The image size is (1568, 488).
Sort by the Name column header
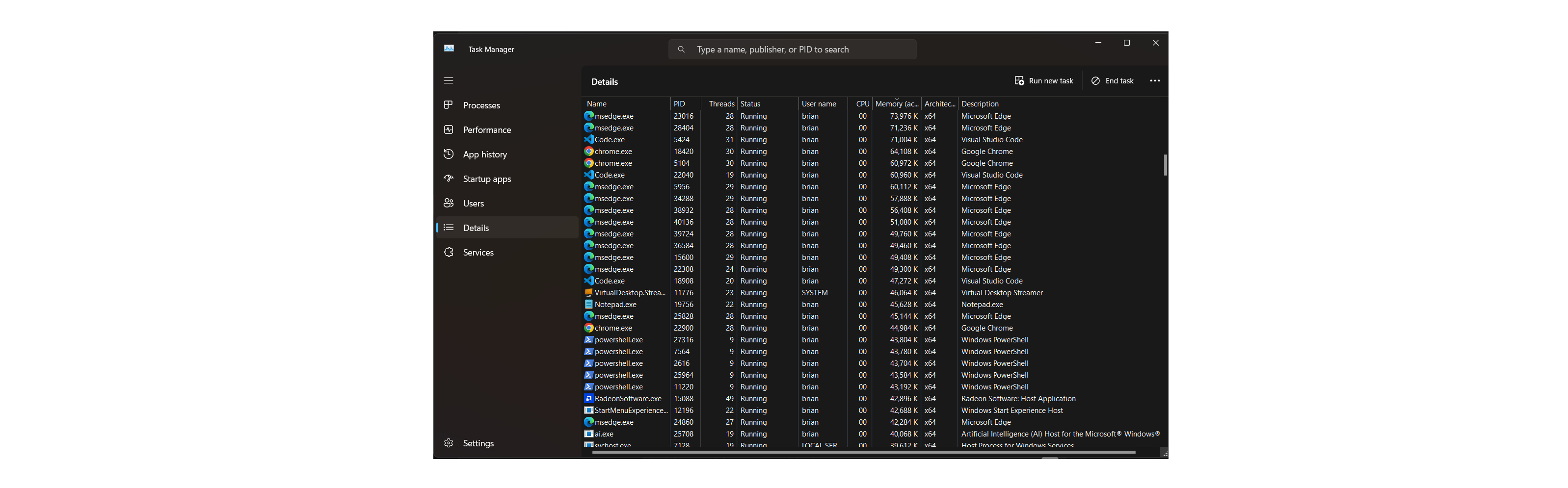626,103
